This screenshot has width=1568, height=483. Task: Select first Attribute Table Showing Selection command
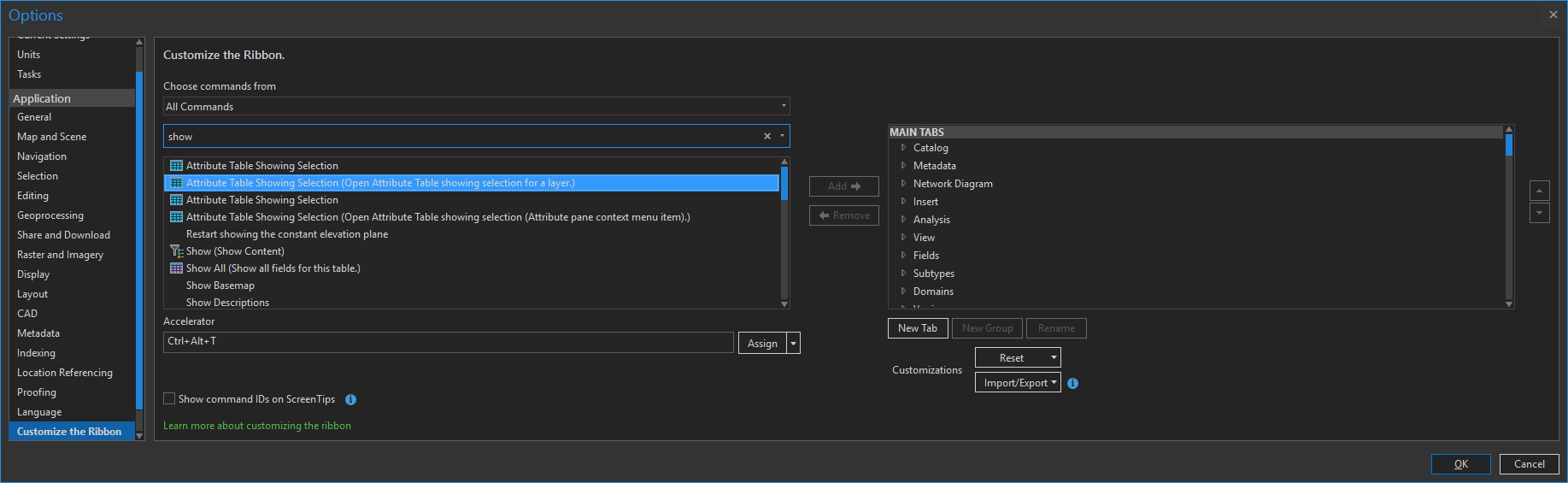pos(472,166)
